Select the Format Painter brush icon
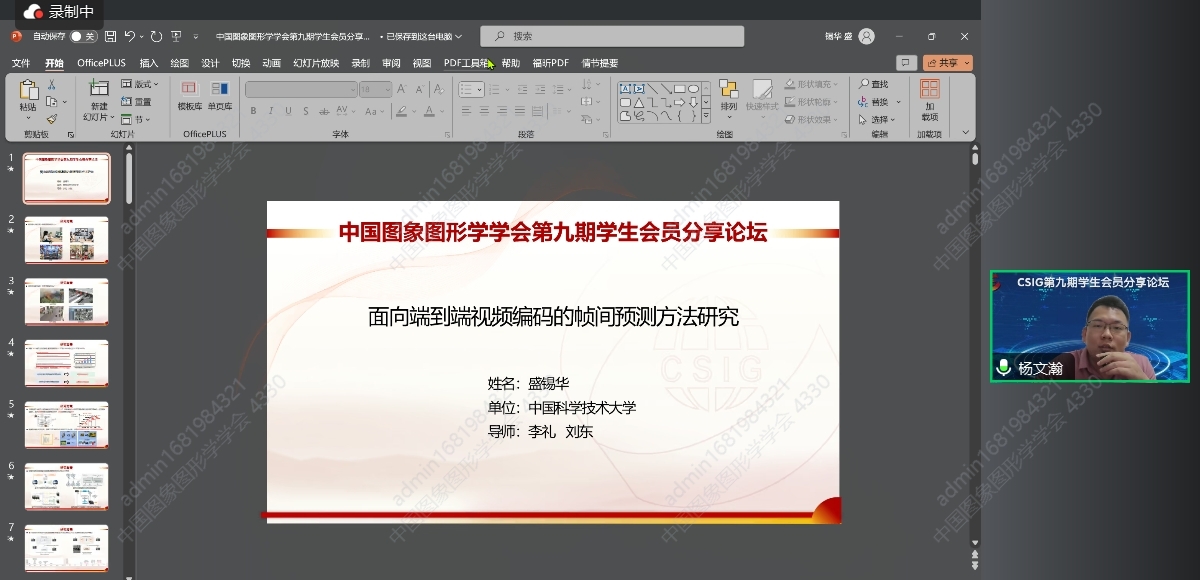The width and height of the screenshot is (1200, 580). point(52,118)
